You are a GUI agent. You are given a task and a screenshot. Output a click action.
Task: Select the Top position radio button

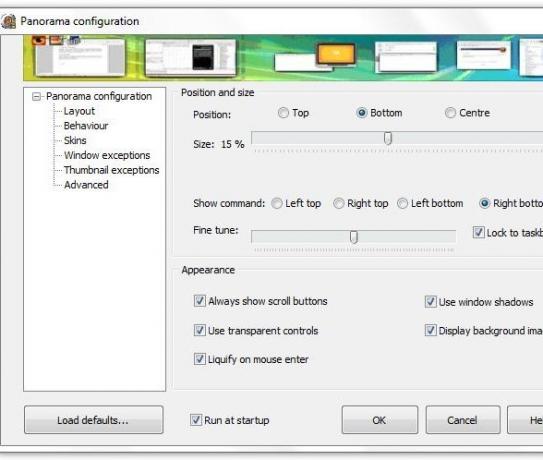tap(283, 113)
